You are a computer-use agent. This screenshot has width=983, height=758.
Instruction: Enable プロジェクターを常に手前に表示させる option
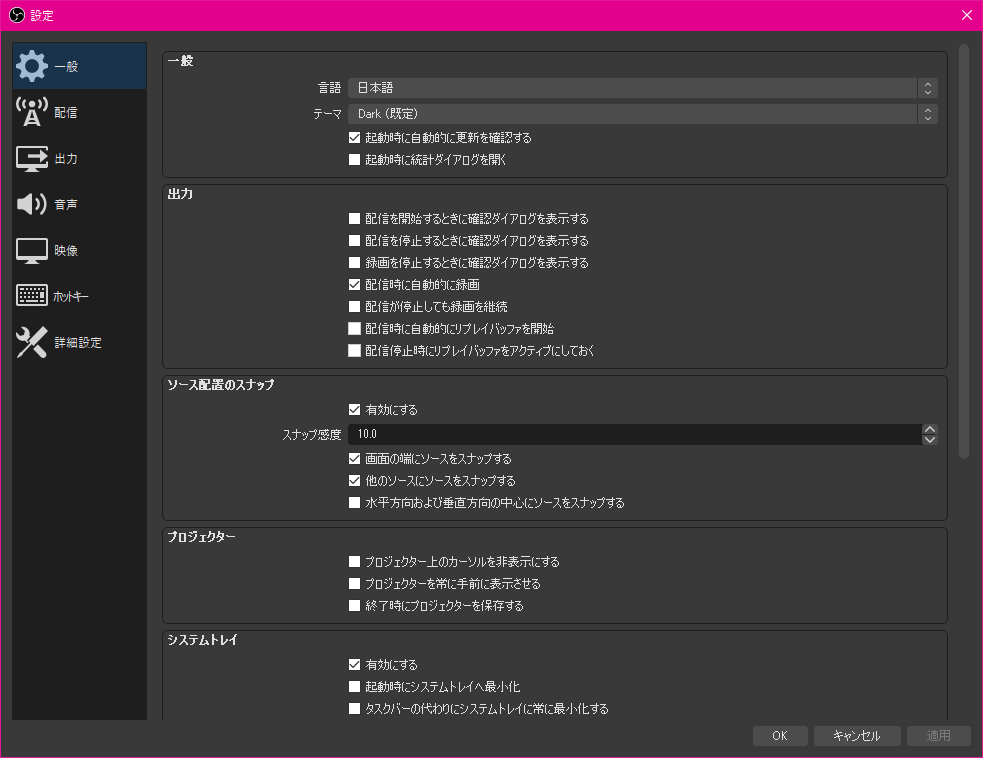[x=354, y=583]
